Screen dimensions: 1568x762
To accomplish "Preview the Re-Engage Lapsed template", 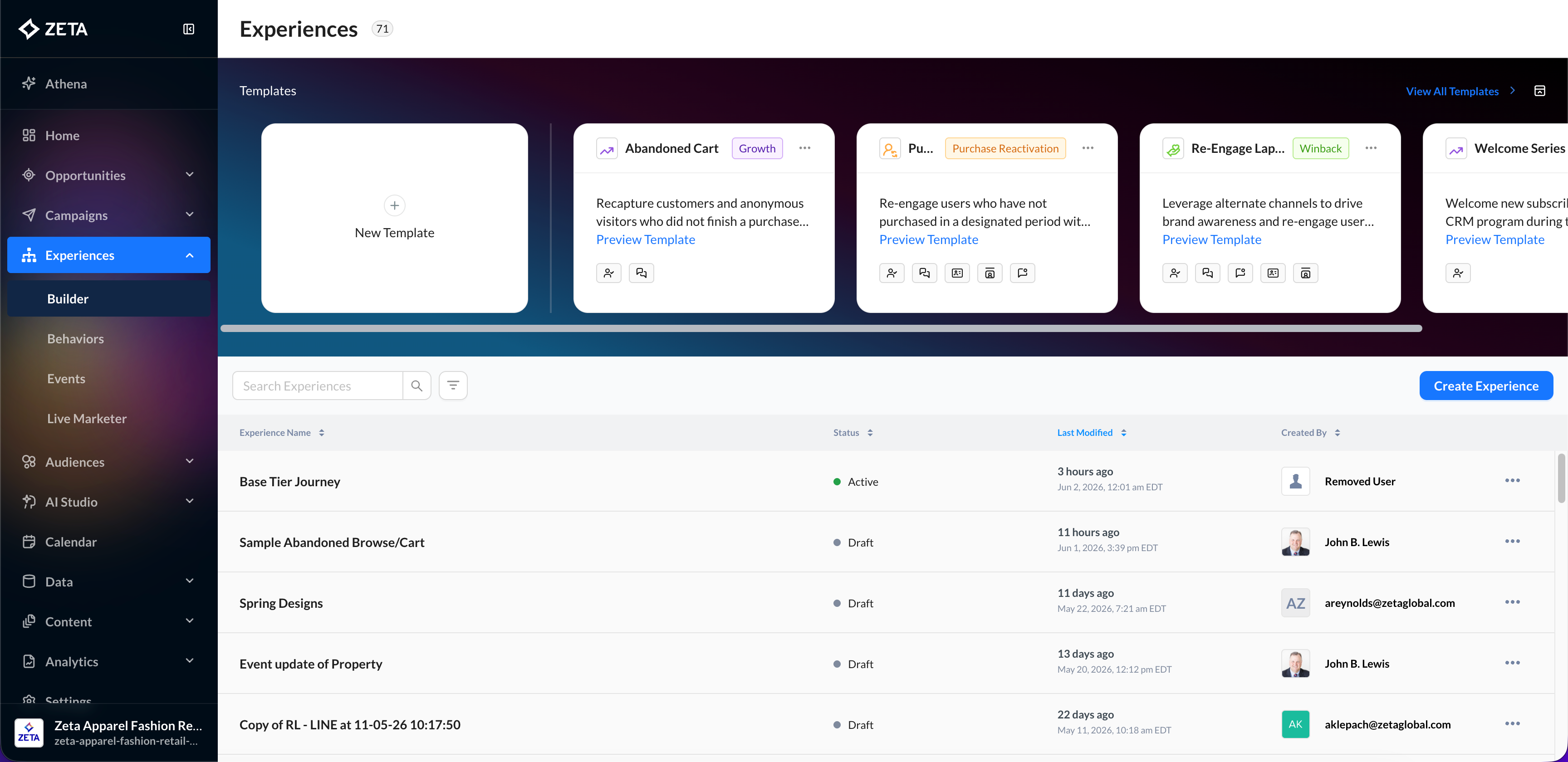I will click(1211, 239).
